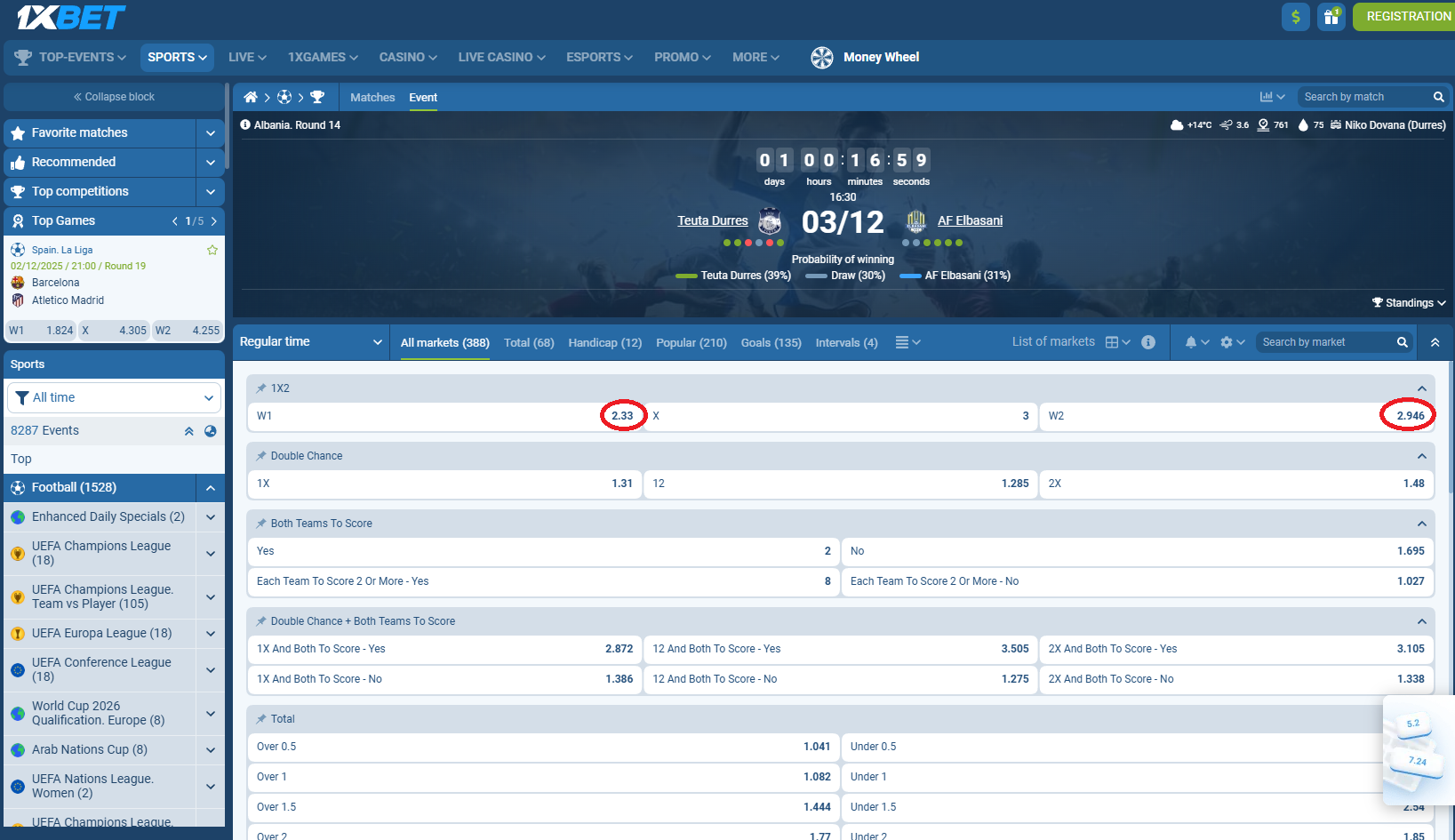
Task: Open the CASINO menu
Action: point(407,57)
